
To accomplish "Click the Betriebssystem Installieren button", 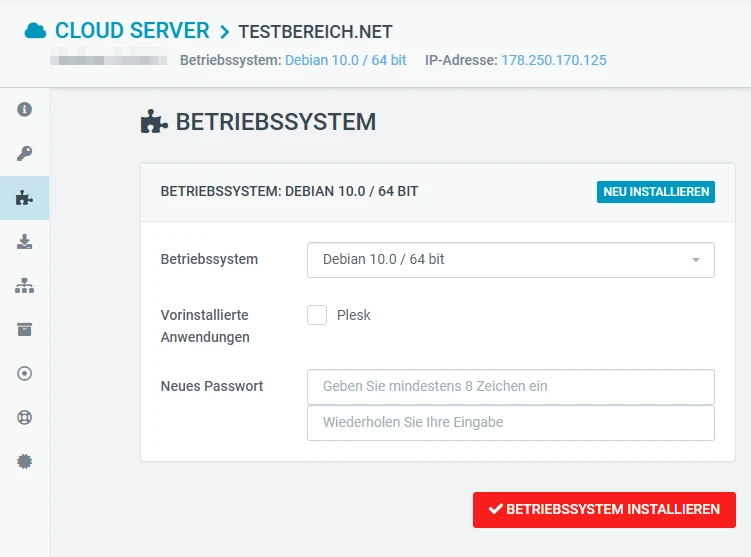I will [x=604, y=509].
